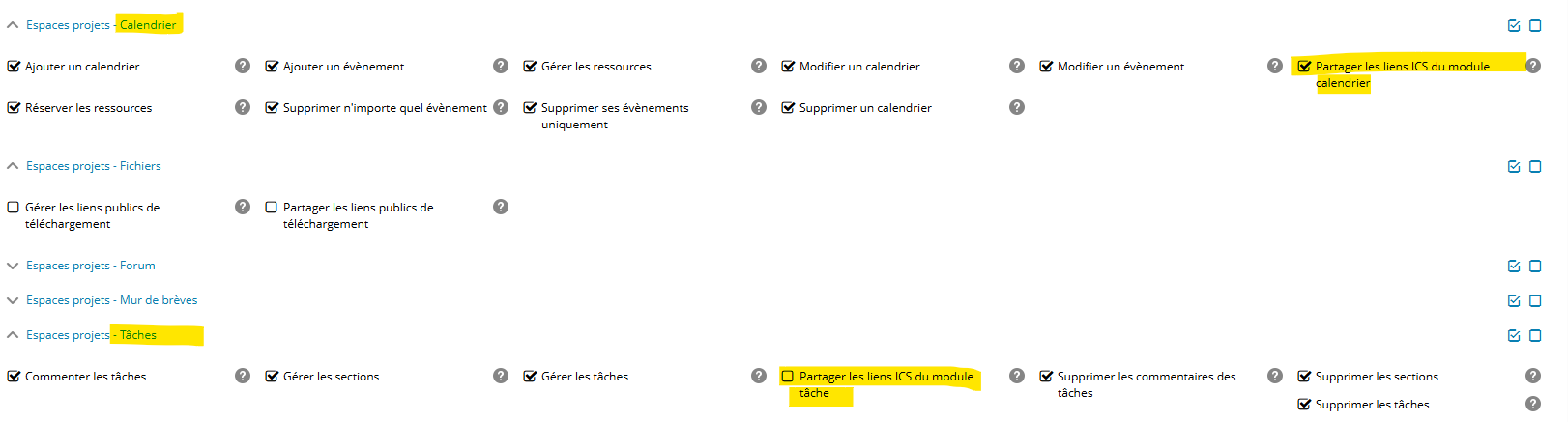Collapse the Espaces projets - Calendrier section

pos(13,25)
